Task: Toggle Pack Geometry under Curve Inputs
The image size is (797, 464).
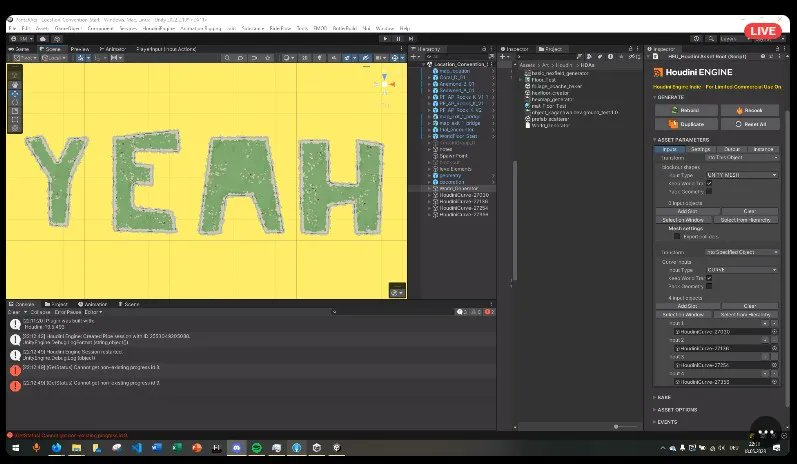Action: pyautogui.click(x=709, y=286)
